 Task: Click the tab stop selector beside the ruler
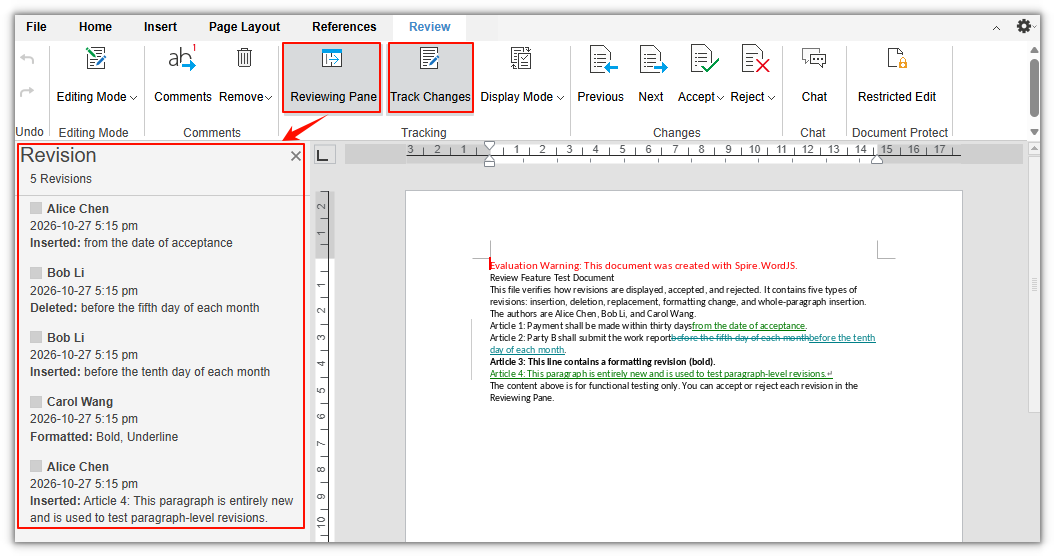point(323,155)
